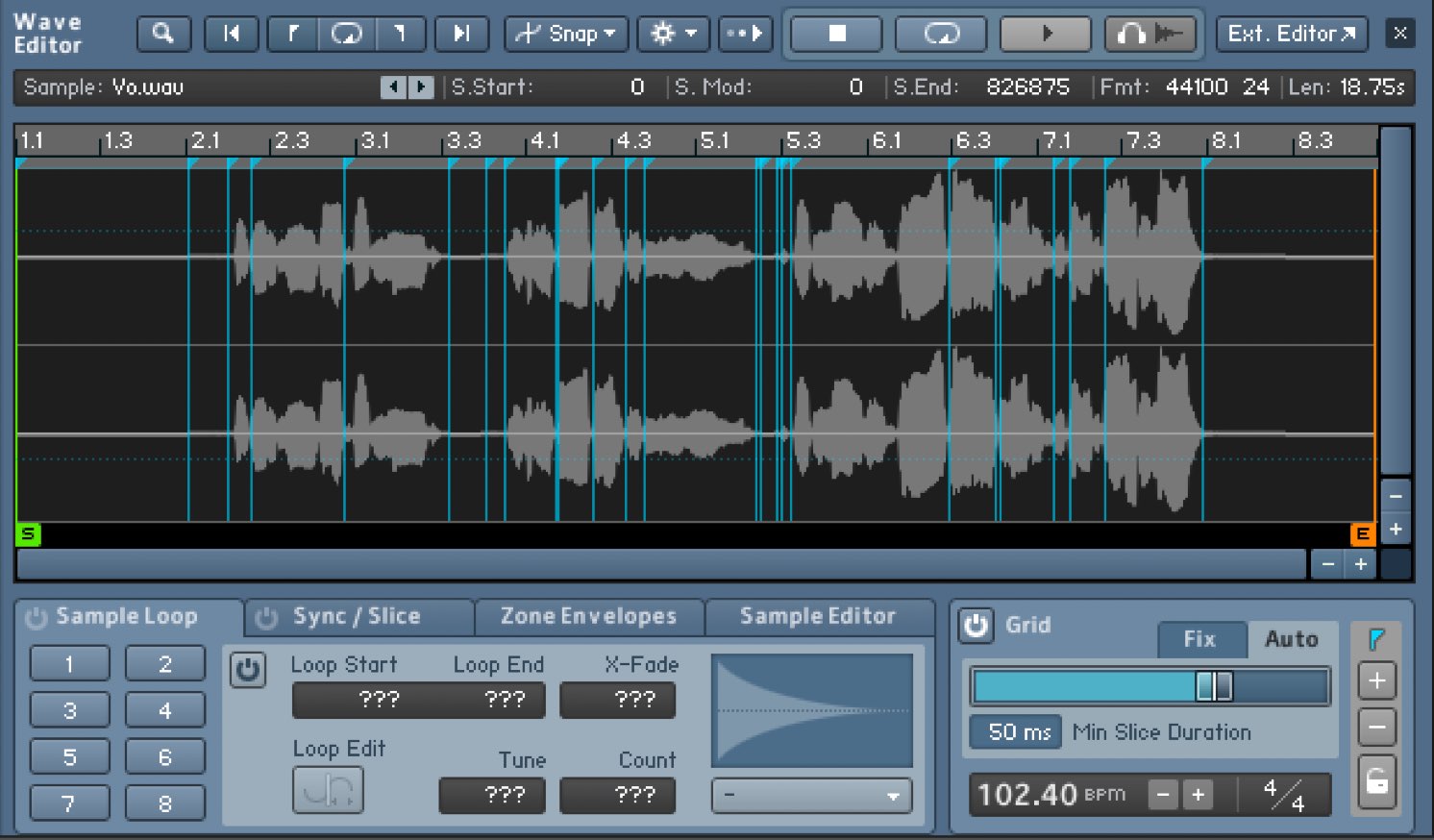This screenshot has height=840, width=1434.
Task: Toggle Sample Loop tab power button
Action: 37,618
